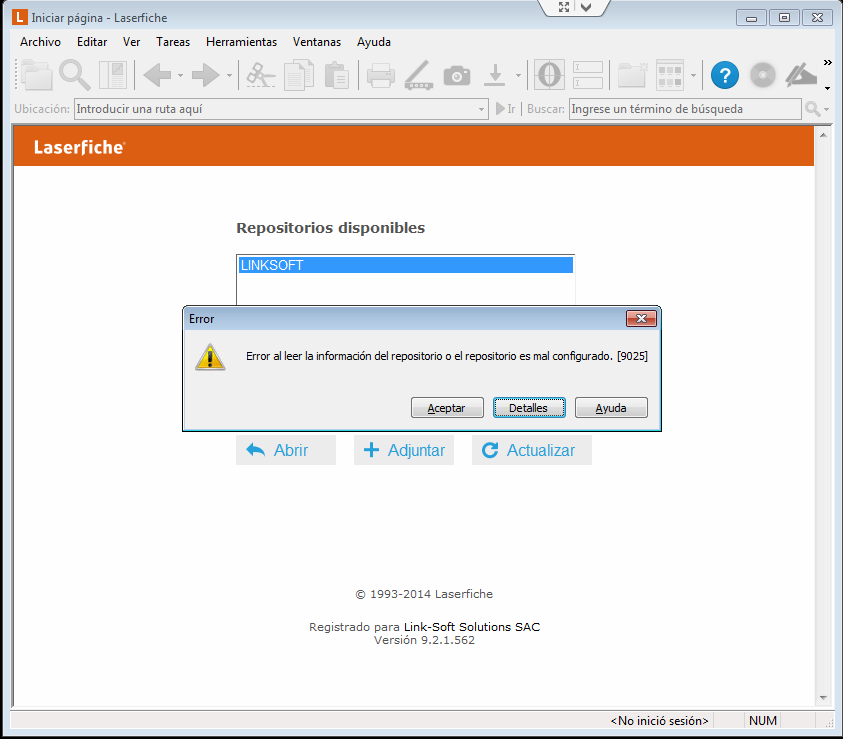The height and width of the screenshot is (739, 843).
Task: Click the Adjuntar repository button
Action: click(404, 450)
